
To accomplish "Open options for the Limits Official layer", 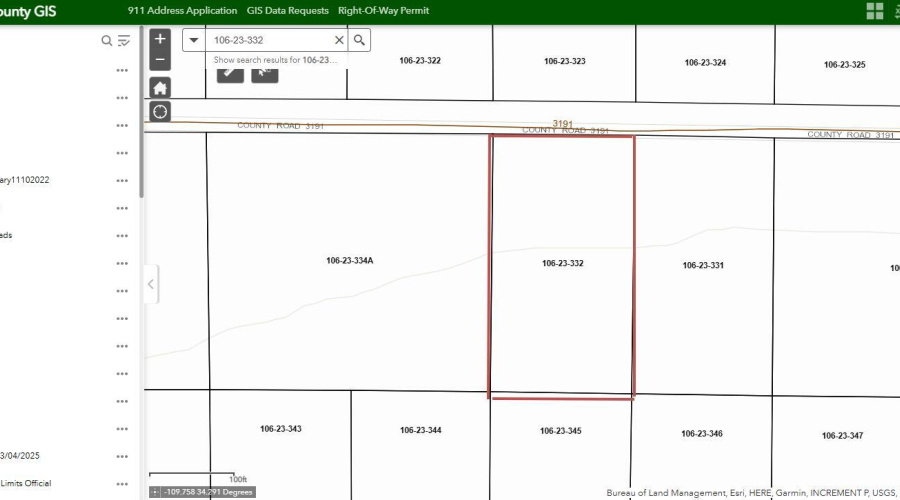I will point(122,484).
